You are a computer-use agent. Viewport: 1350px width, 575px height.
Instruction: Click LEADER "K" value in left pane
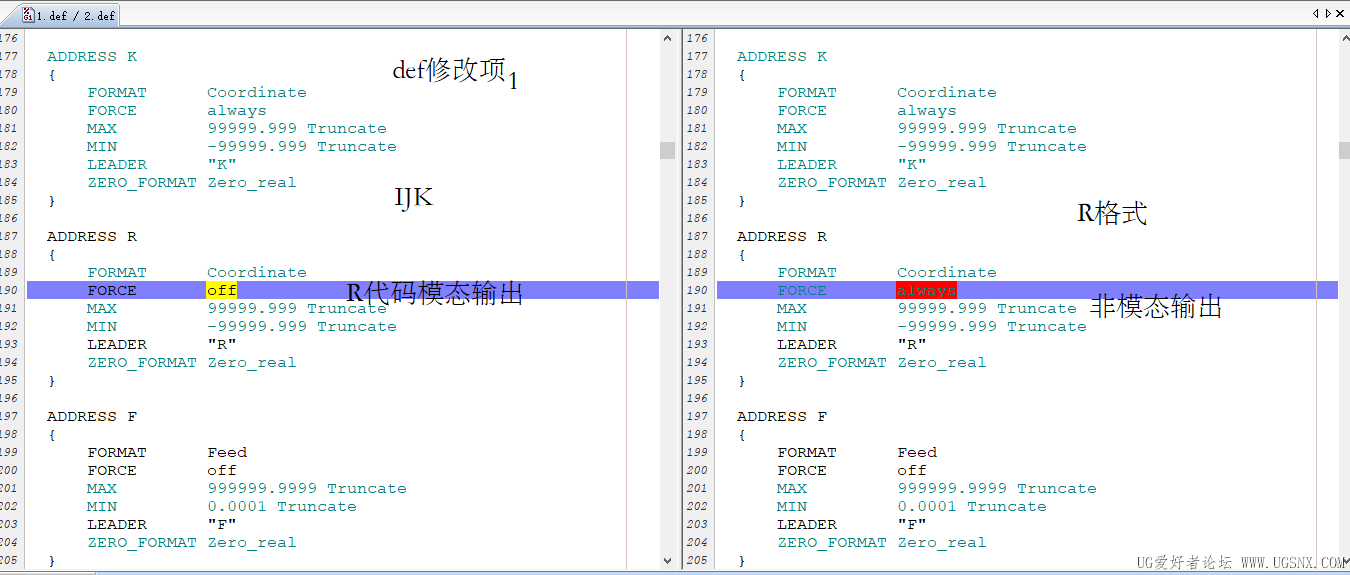[222, 165]
